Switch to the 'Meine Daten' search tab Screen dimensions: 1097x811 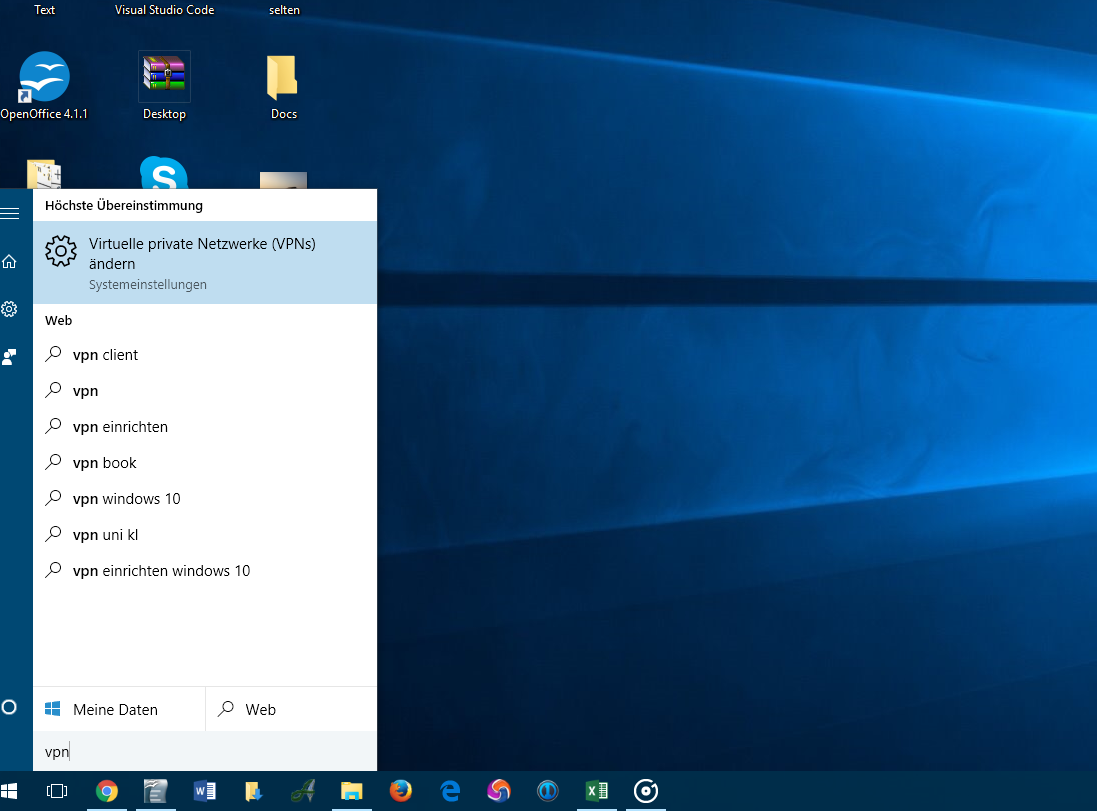tap(119, 710)
